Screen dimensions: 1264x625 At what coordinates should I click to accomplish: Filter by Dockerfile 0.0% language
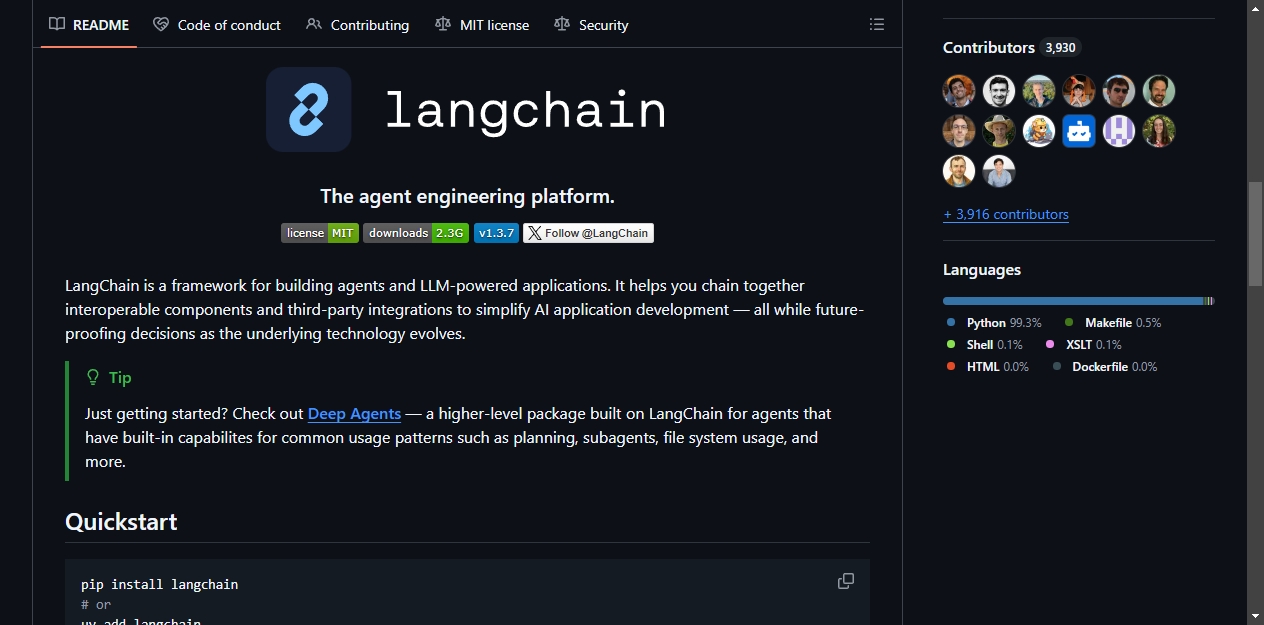[x=1105, y=367]
